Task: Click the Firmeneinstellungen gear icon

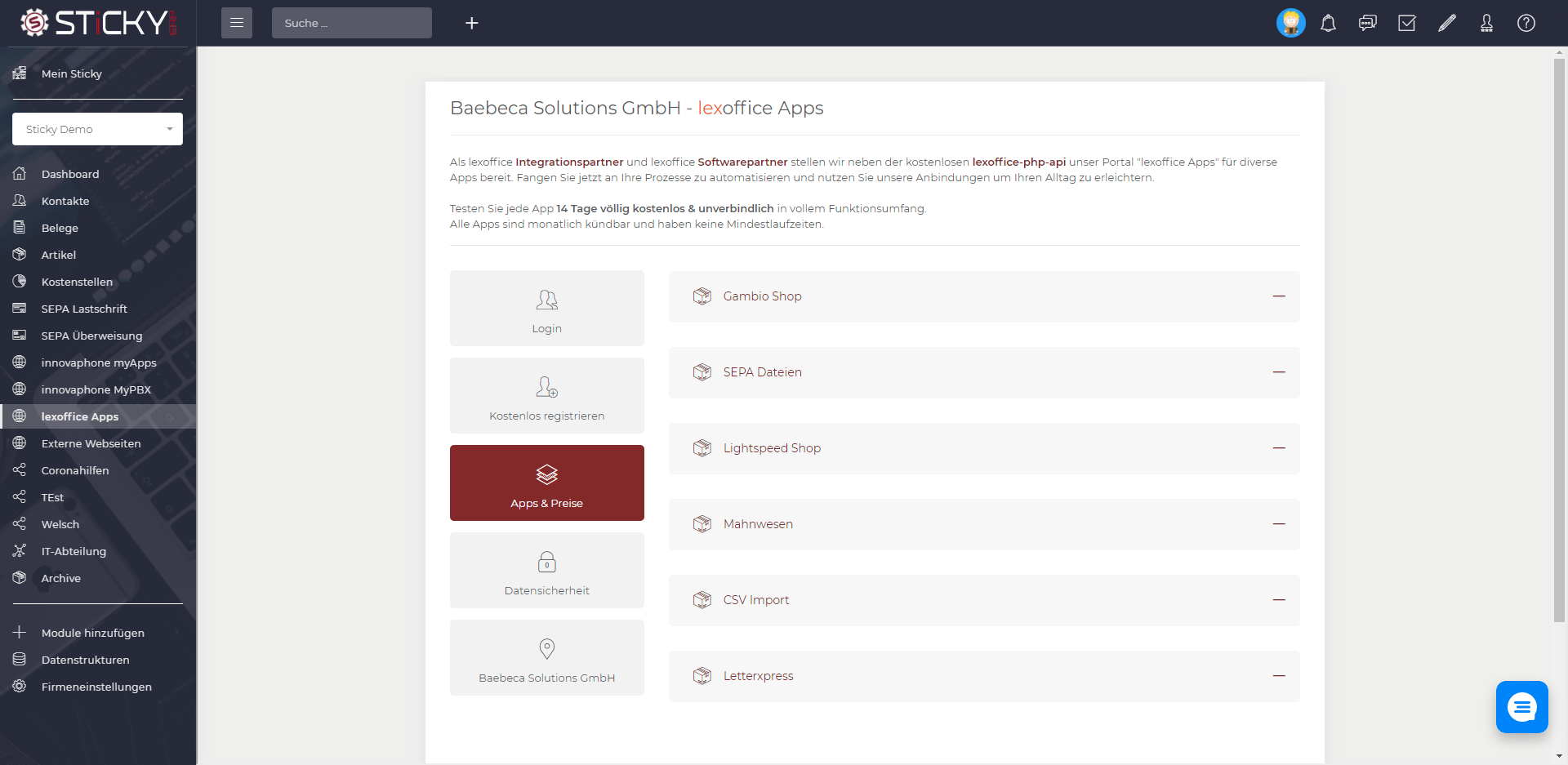Action: [20, 686]
